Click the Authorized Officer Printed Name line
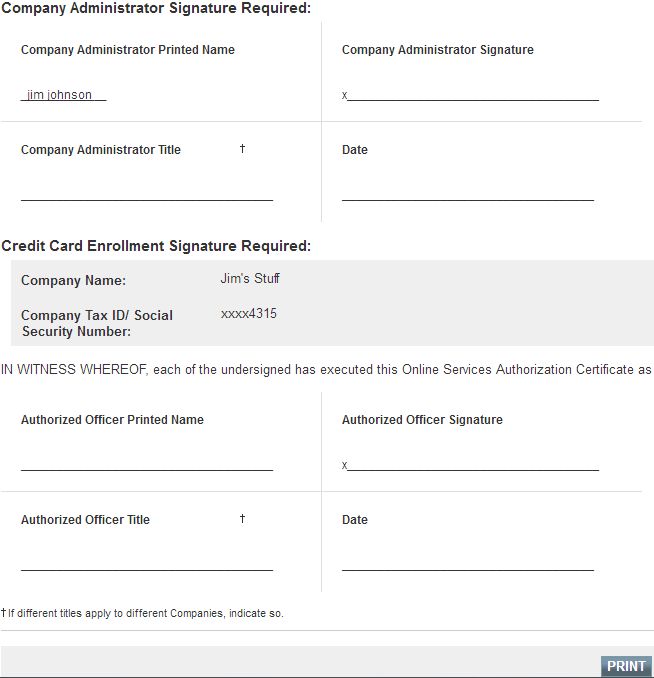Image resolution: width=654 pixels, height=678 pixels. click(x=147, y=470)
